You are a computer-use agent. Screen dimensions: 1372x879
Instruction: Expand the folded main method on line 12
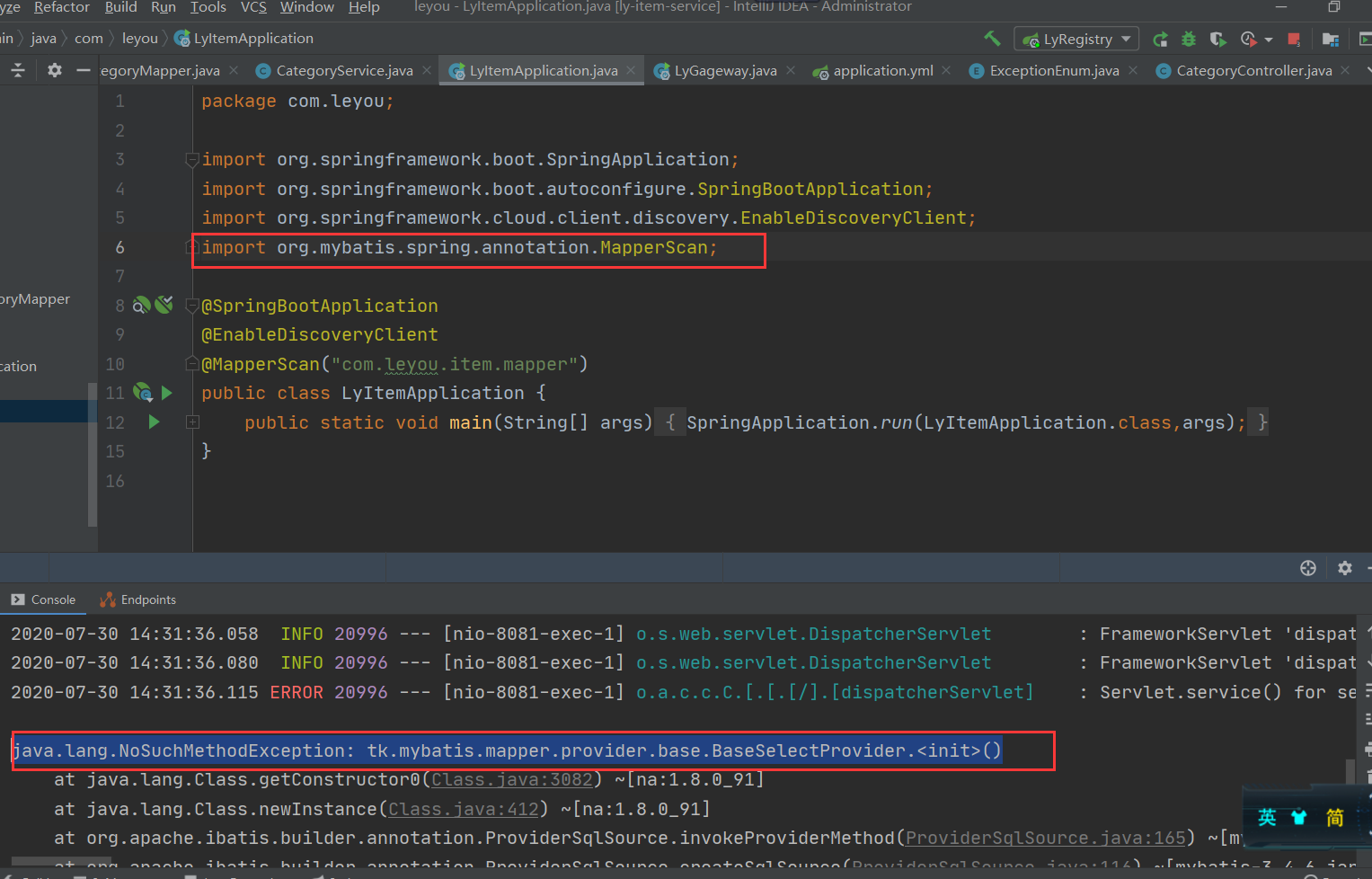(192, 422)
